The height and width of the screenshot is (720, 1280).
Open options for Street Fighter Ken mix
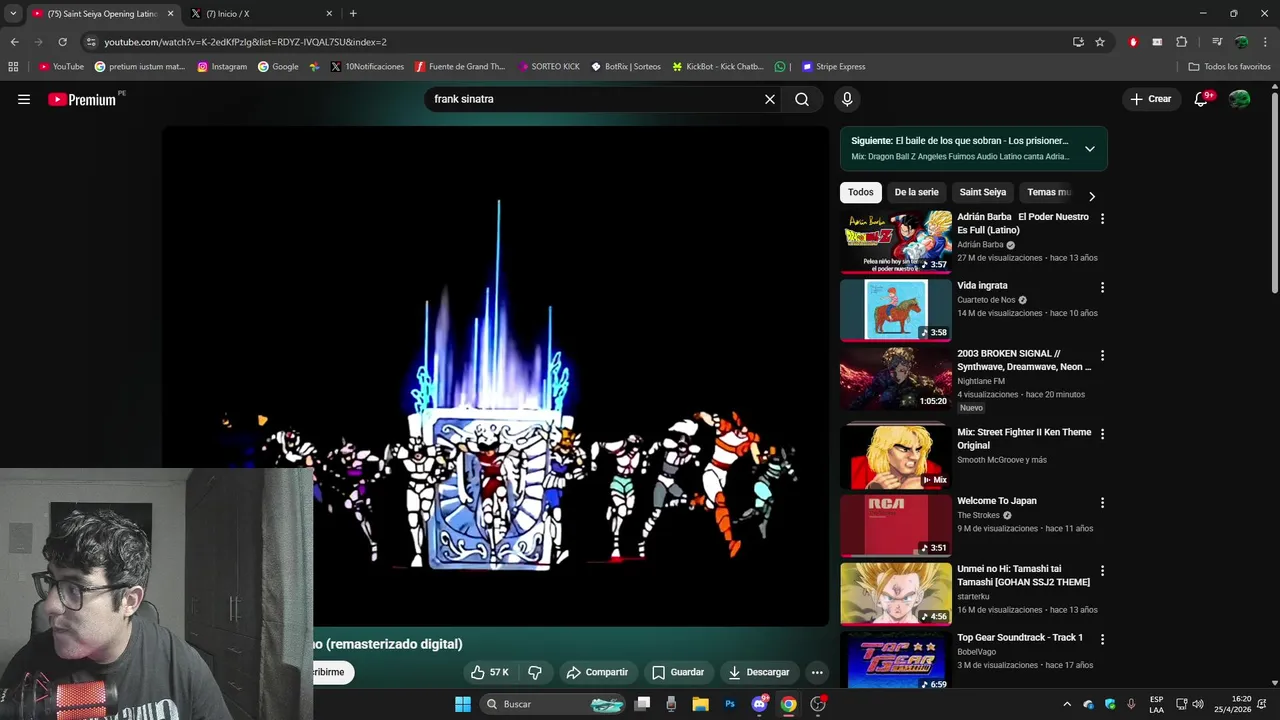(1102, 434)
